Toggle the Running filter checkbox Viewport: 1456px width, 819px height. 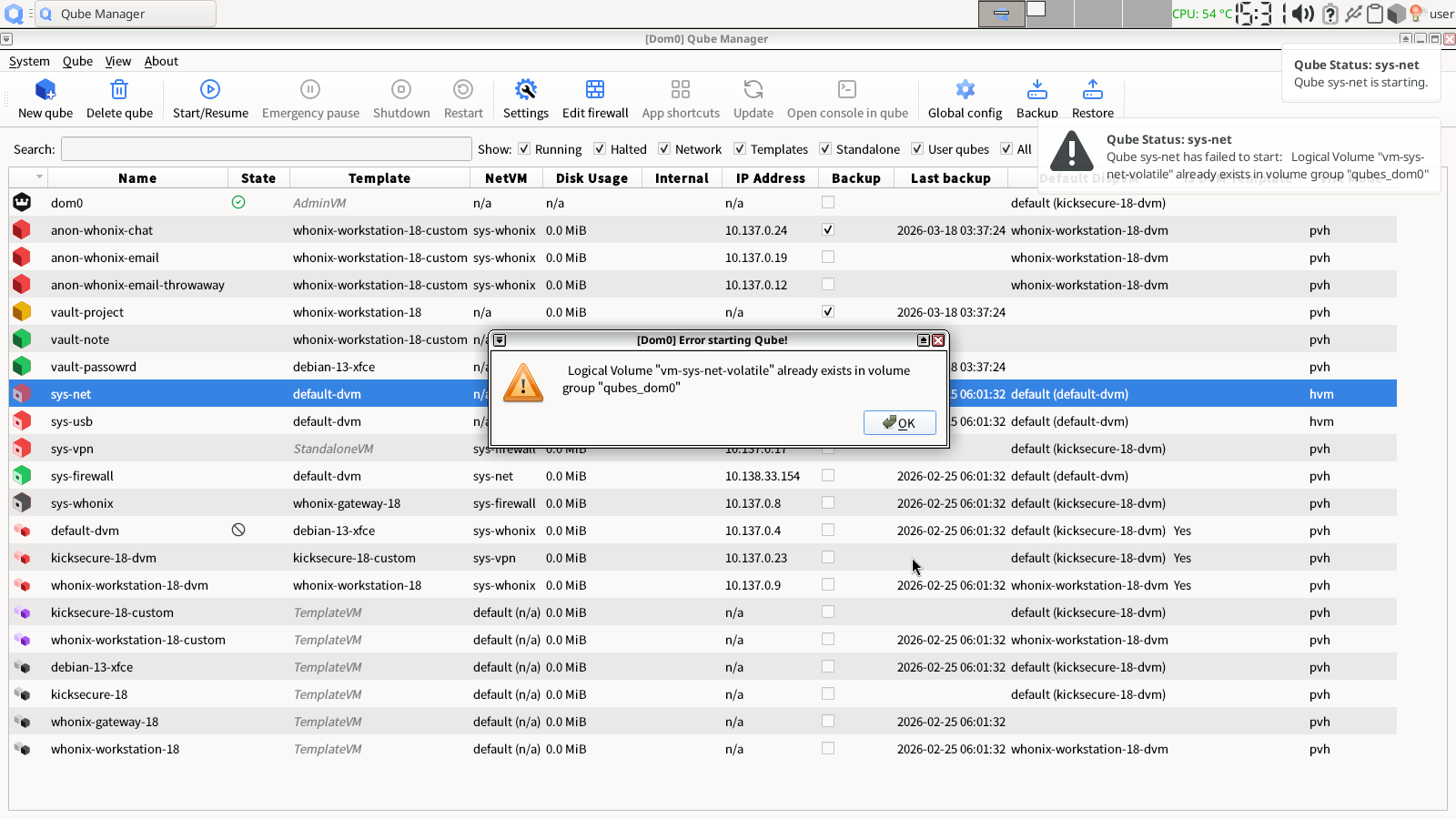[x=524, y=149]
